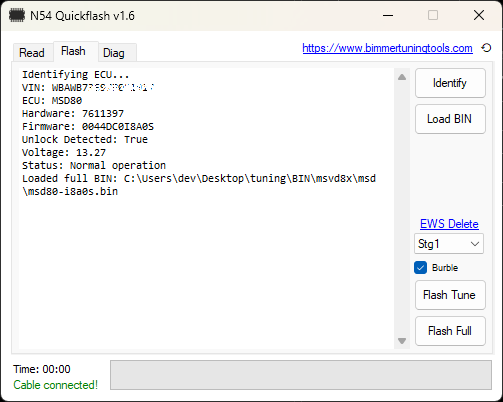This screenshot has width=503, height=402.
Task: Click the log scrollbar down arrow
Action: 402,341
